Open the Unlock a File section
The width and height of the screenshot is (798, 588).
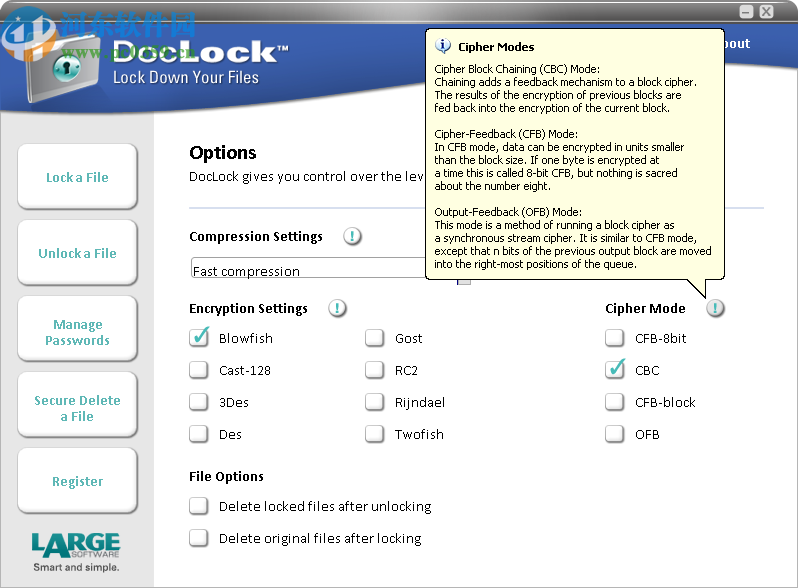pos(77,253)
